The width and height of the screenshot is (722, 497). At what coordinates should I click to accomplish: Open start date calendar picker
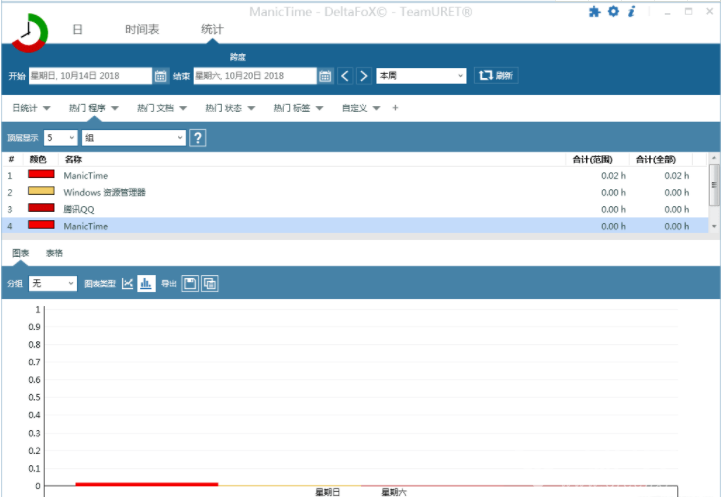point(160,76)
